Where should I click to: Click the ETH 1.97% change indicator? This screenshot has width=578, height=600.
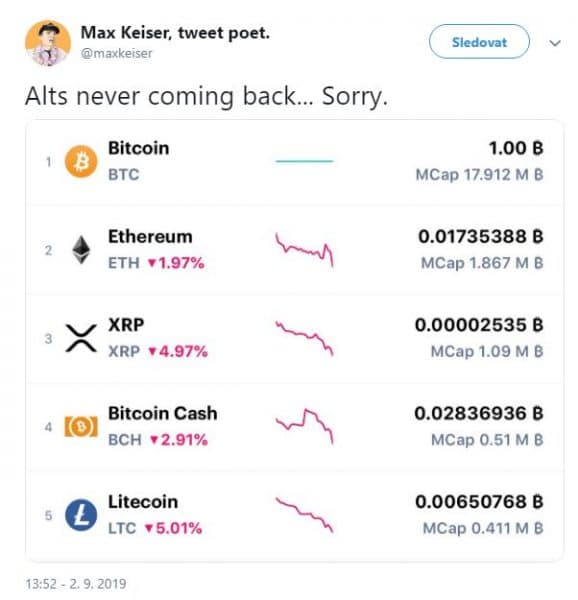(176, 263)
